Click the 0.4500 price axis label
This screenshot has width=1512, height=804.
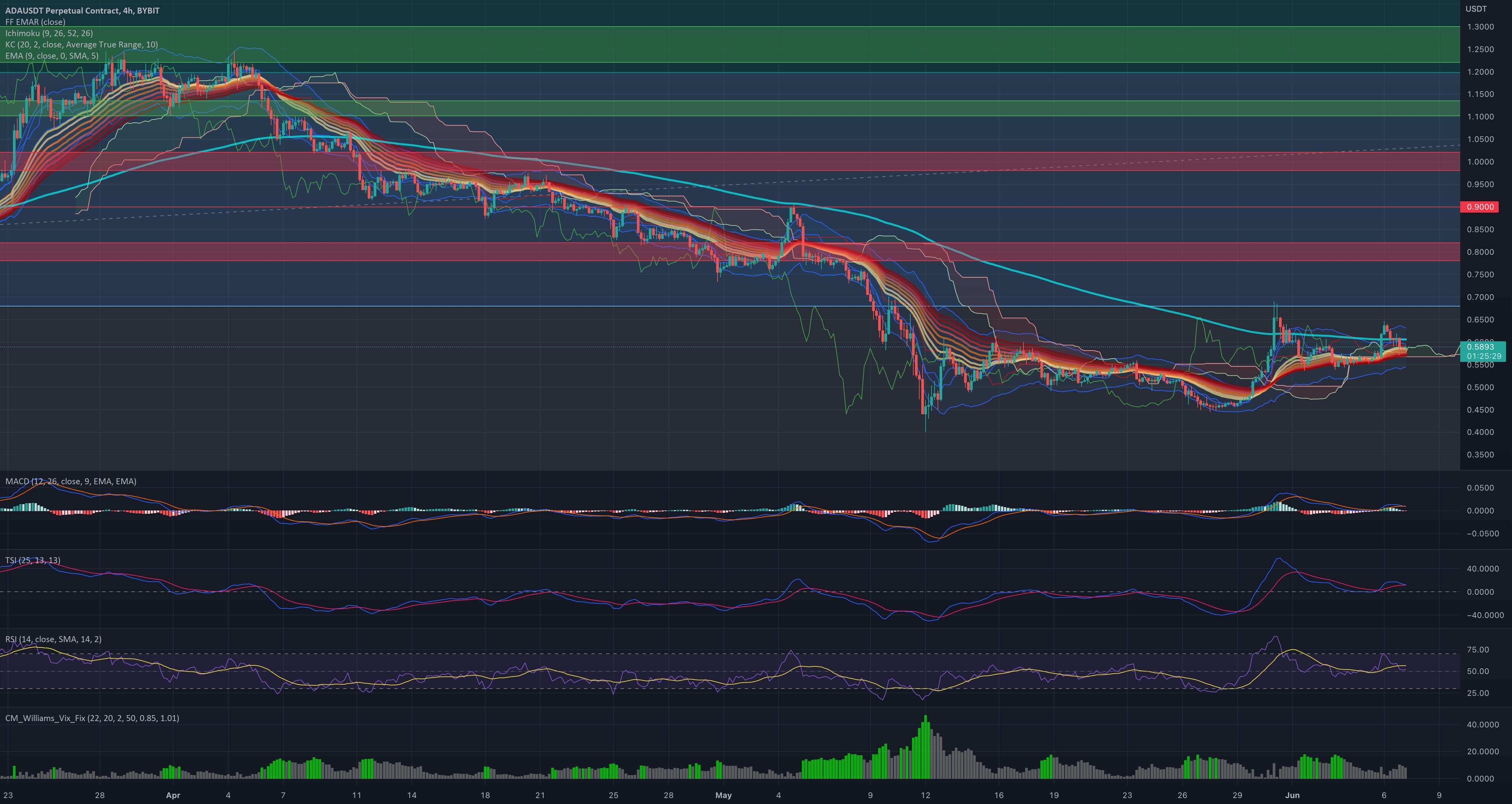[1480, 410]
